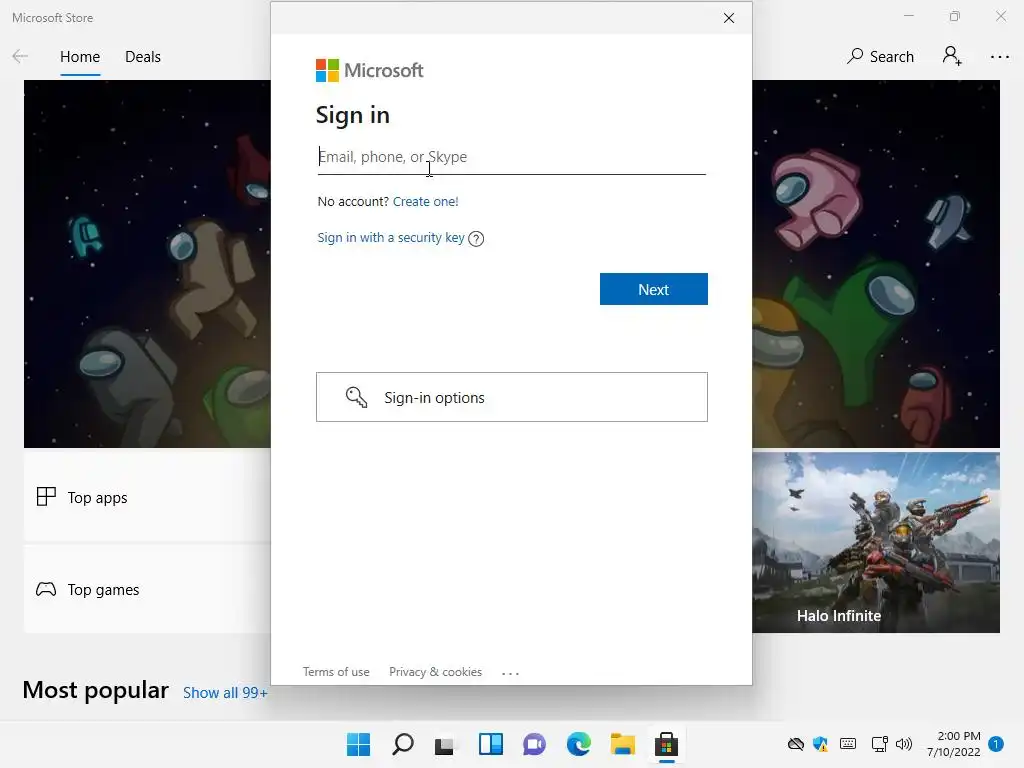Image resolution: width=1024 pixels, height=768 pixels.
Task: Click the Top apps grid icon
Action: pyautogui.click(x=46, y=497)
